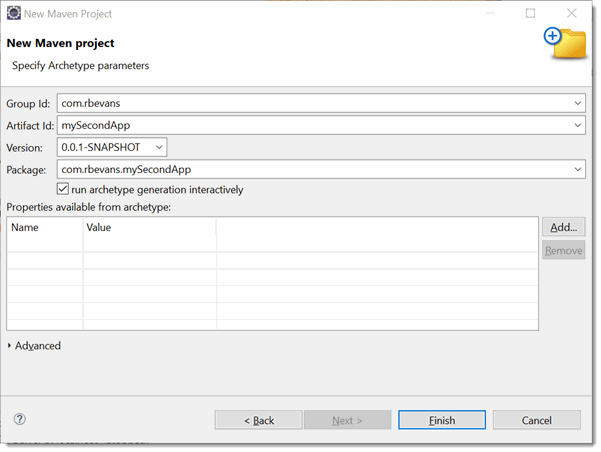Open the Group Id dropdown arrow

[578, 103]
